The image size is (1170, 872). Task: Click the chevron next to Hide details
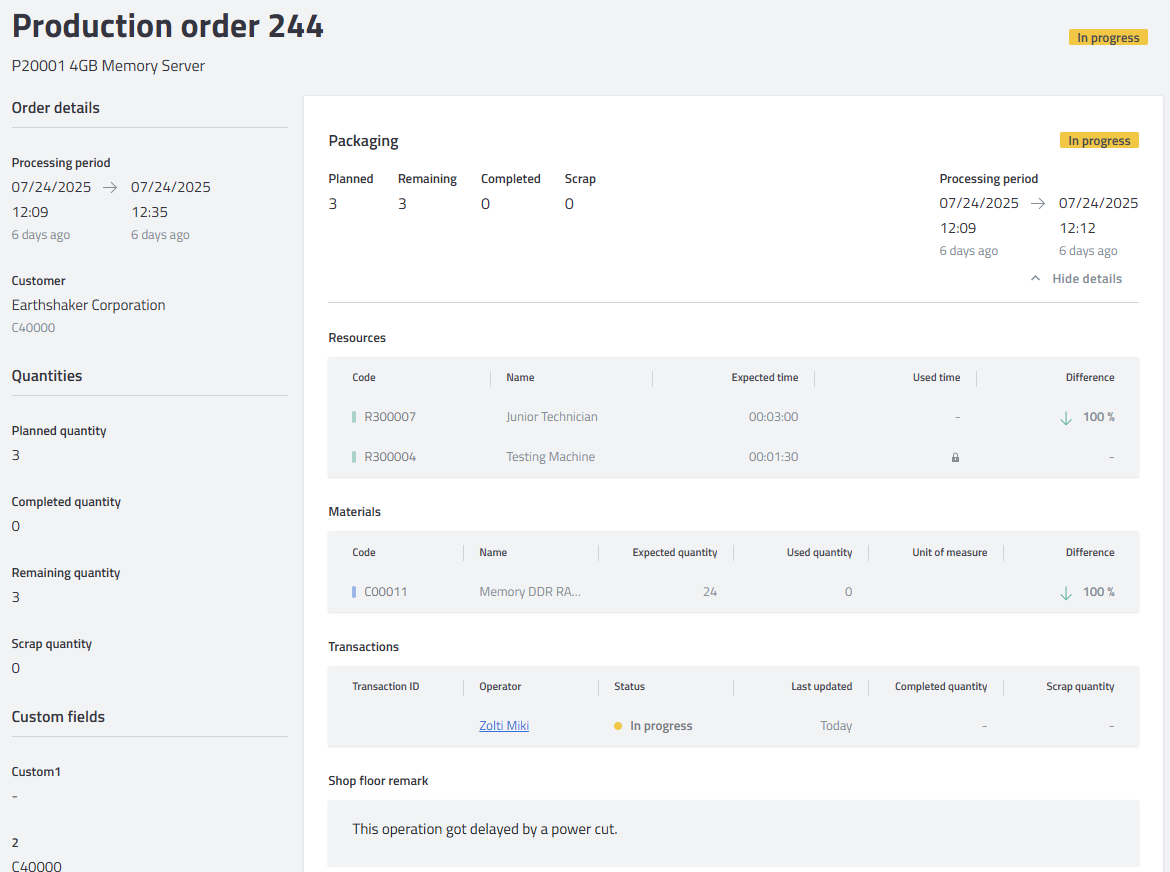1035,278
